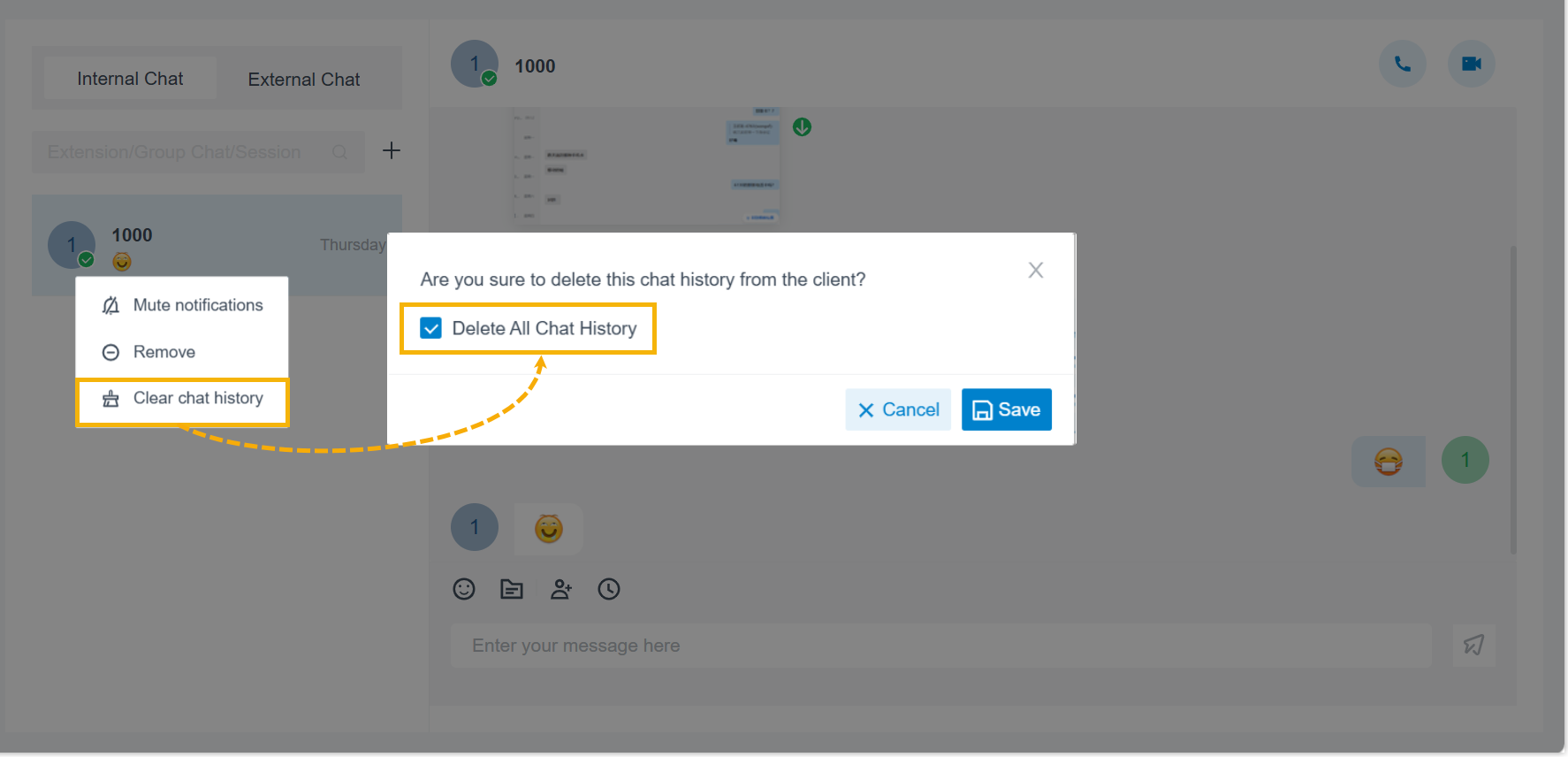Click the search magnifier icon
This screenshot has height=757, width=1568.
pyautogui.click(x=339, y=152)
